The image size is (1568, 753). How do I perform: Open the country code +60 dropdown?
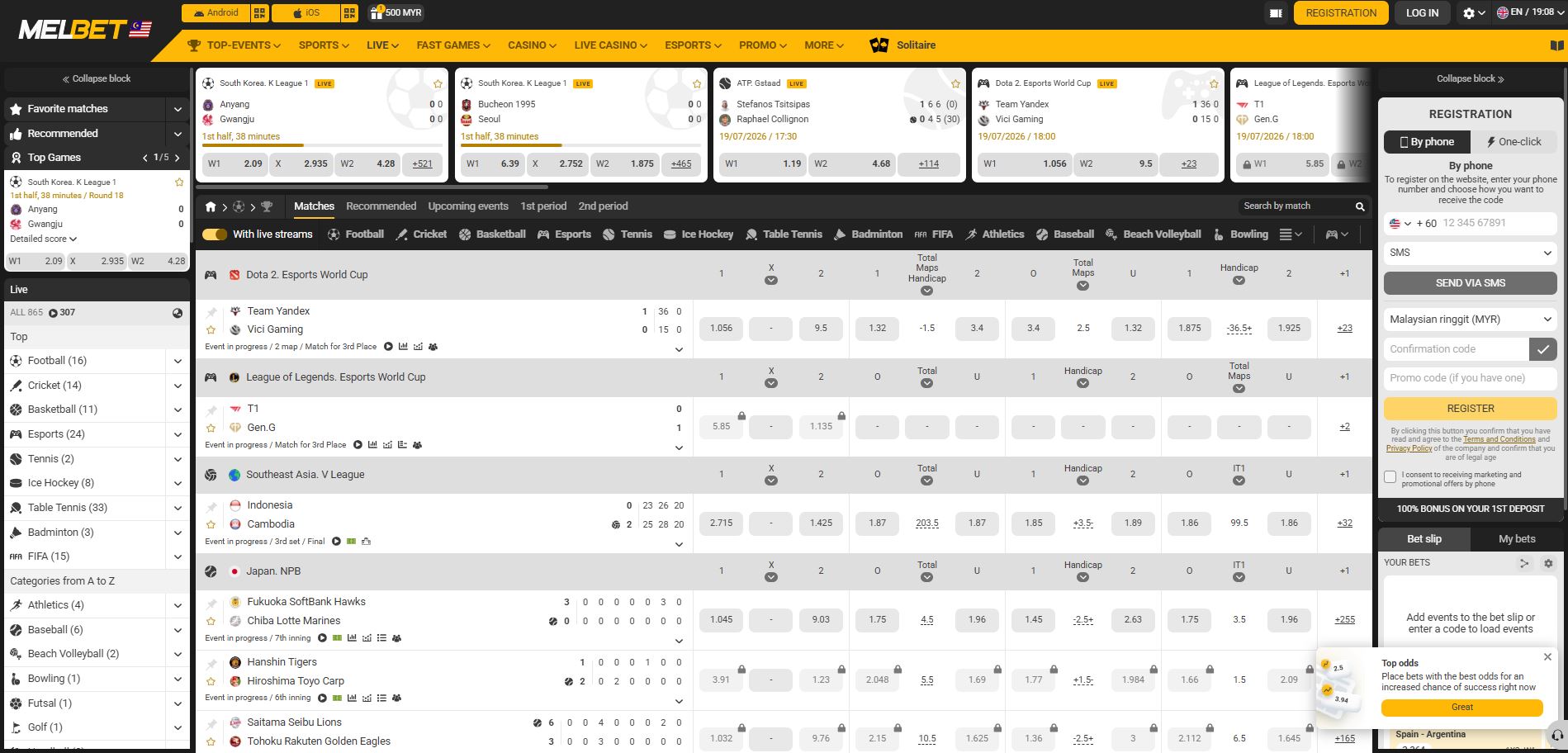pyautogui.click(x=1413, y=224)
